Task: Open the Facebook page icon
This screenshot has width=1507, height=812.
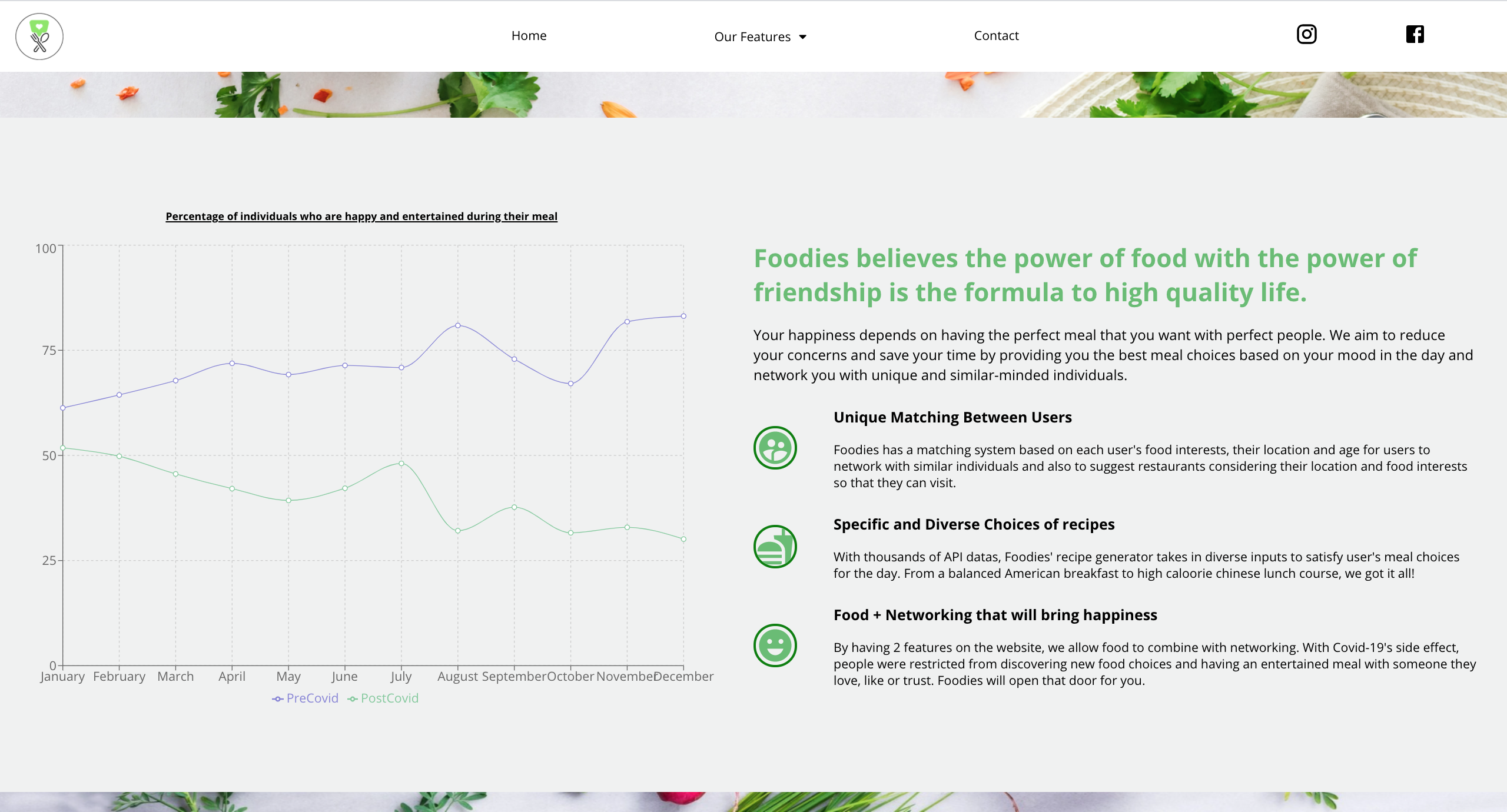Action: click(x=1415, y=34)
